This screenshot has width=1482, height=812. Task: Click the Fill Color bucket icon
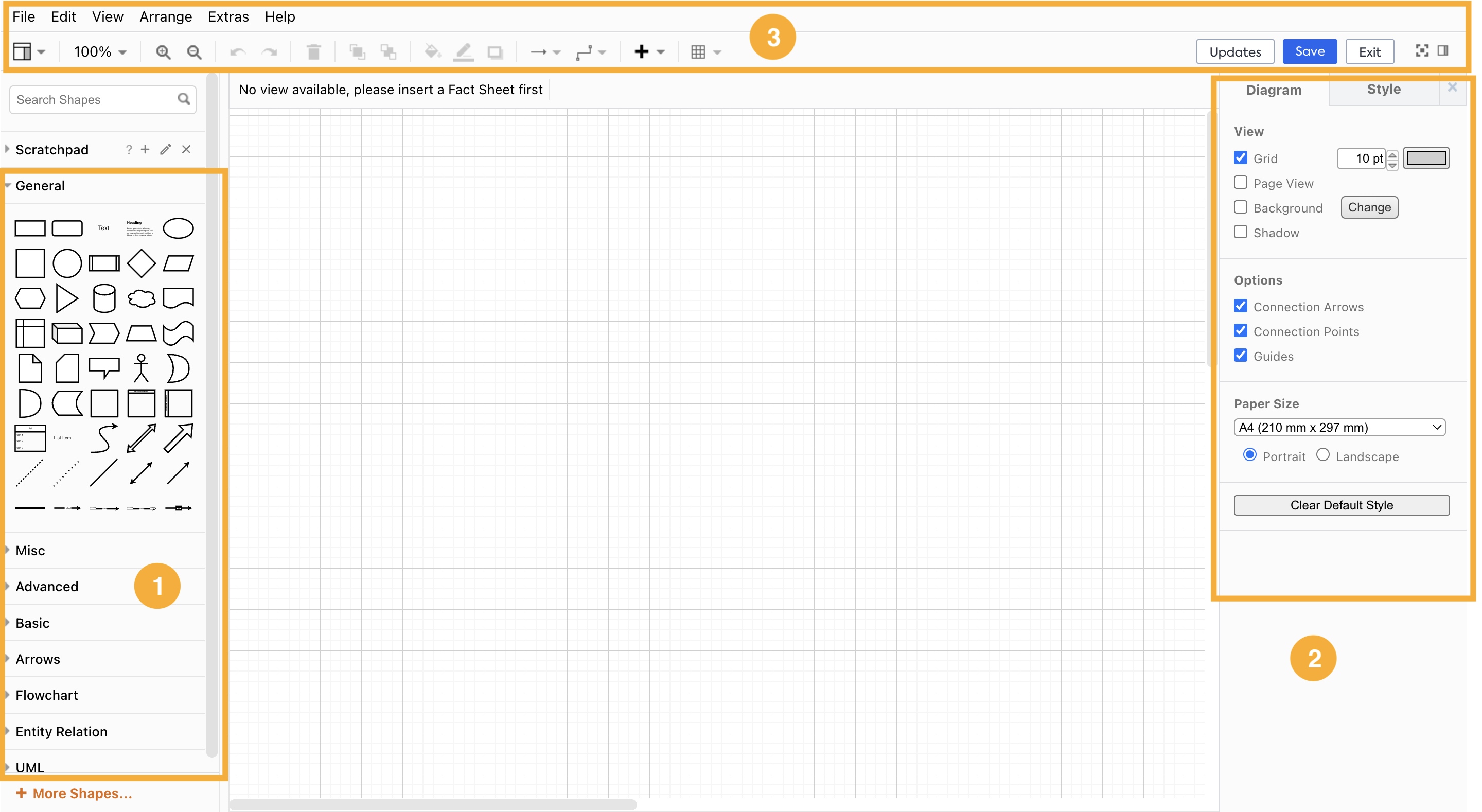tap(432, 52)
